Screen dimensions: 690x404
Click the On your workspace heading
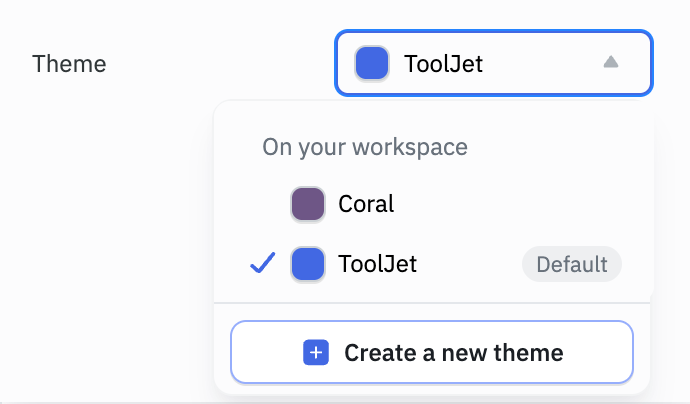tap(365, 147)
